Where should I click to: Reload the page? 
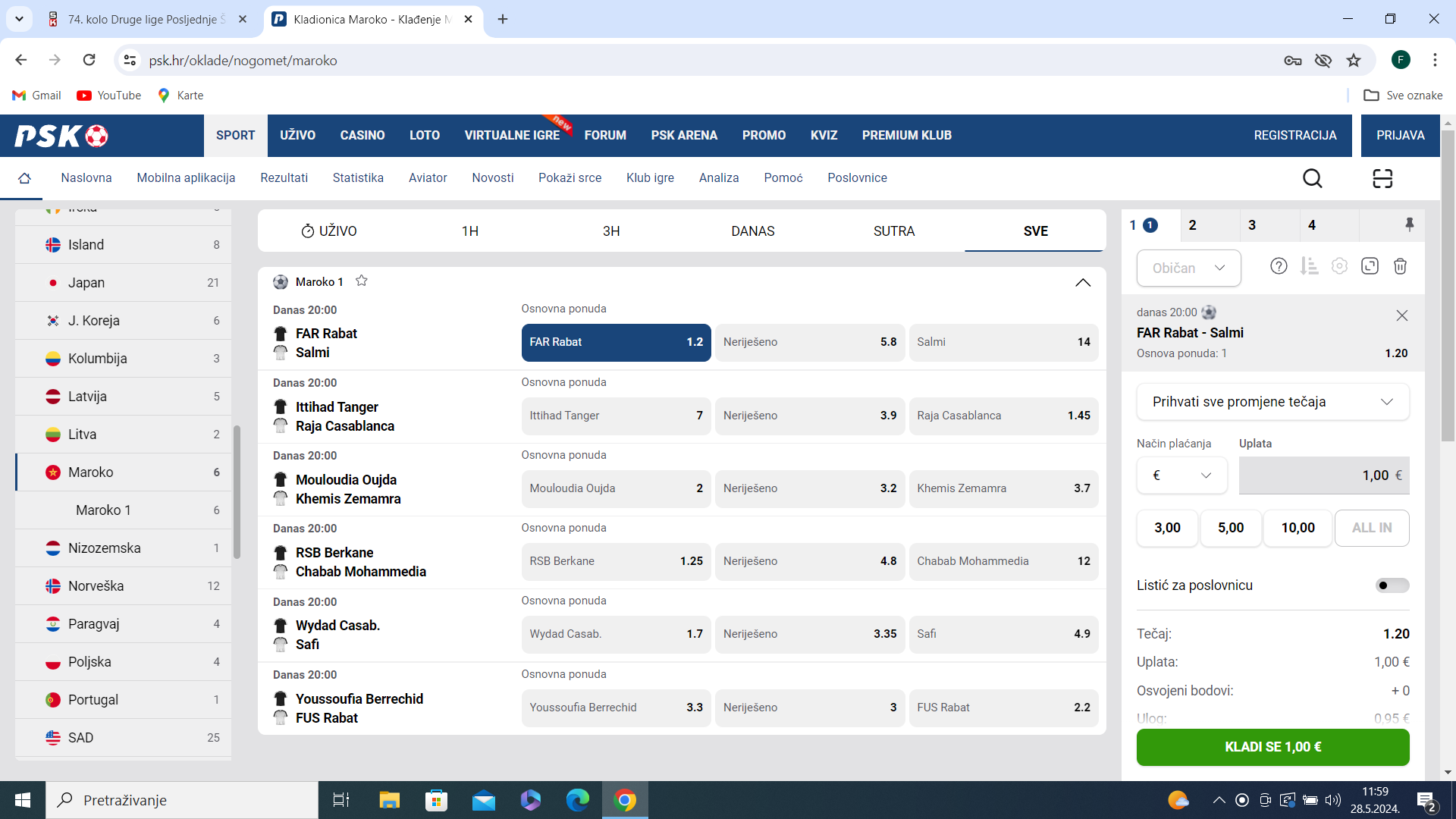click(89, 60)
